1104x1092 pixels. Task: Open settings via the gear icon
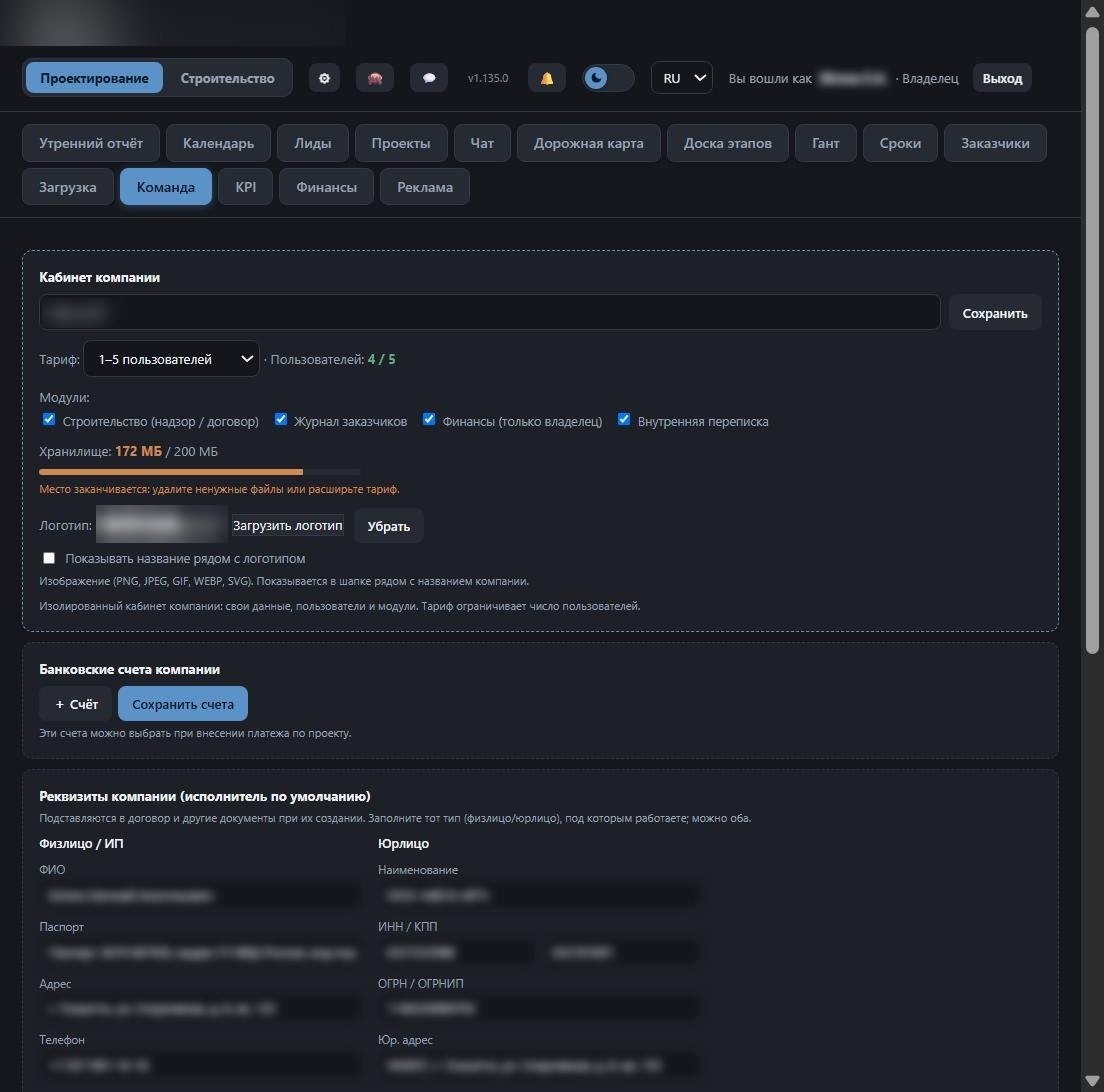click(x=324, y=78)
